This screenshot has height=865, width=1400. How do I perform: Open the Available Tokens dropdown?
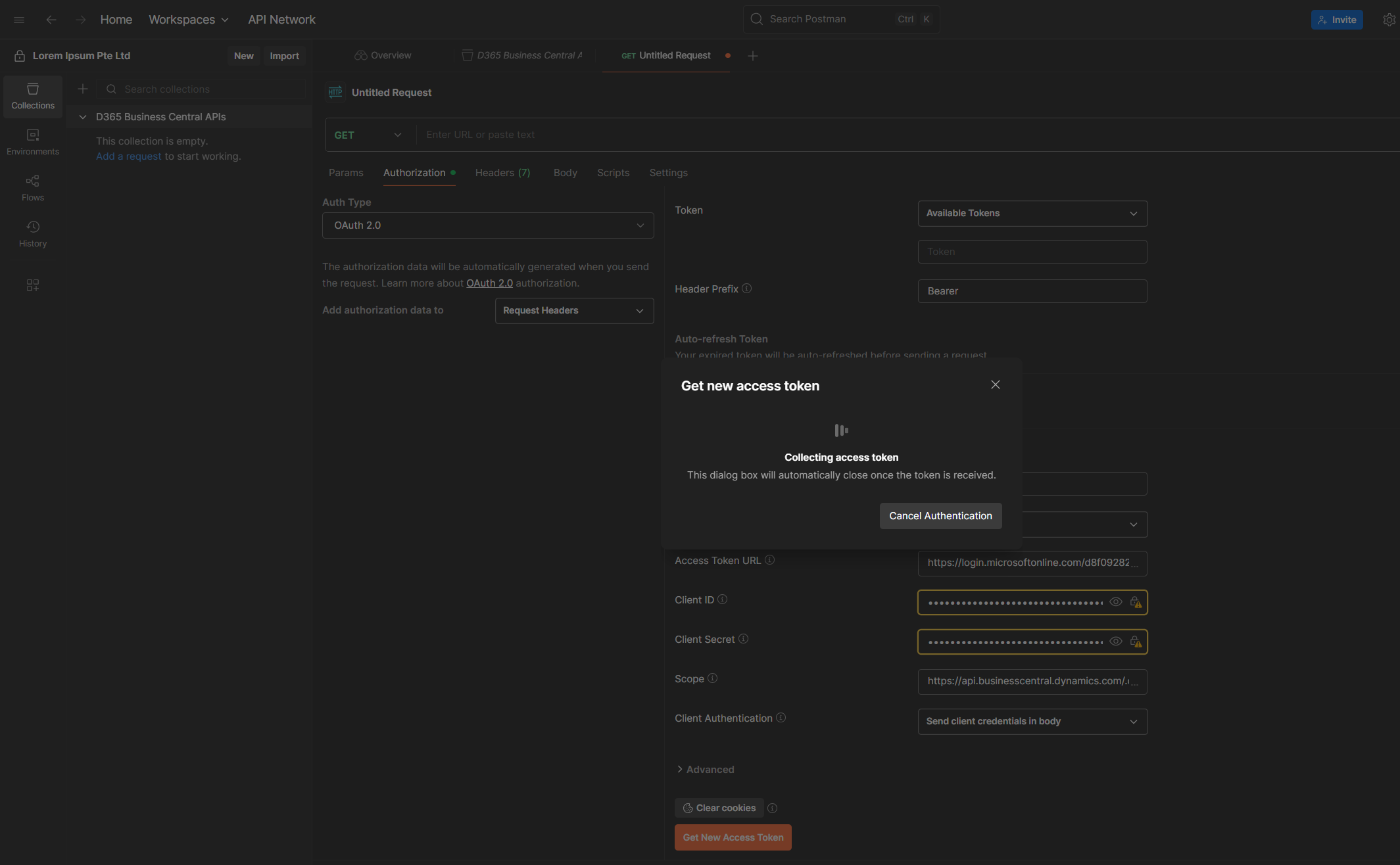click(x=1032, y=214)
